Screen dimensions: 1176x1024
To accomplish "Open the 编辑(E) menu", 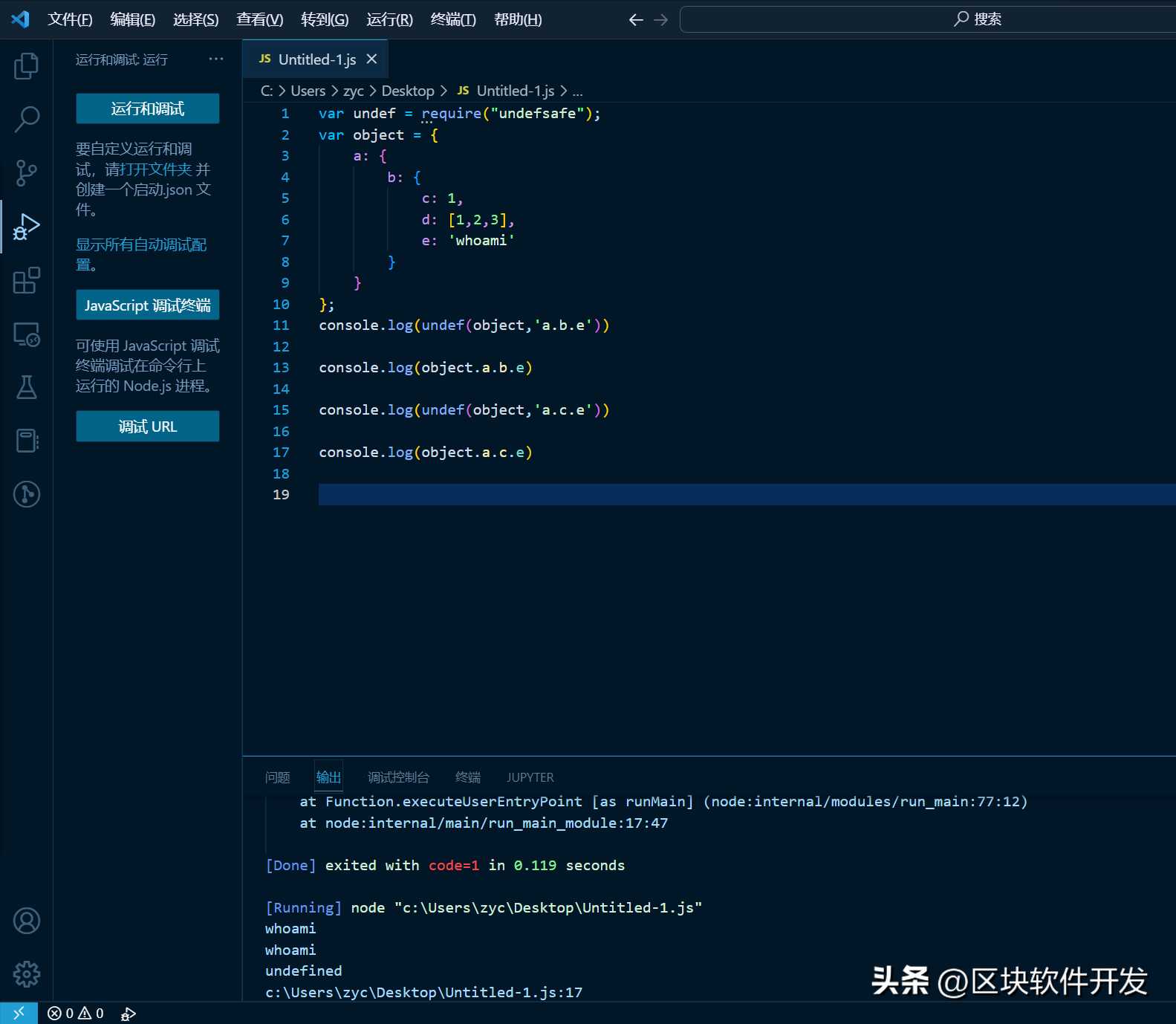I will pos(133,20).
